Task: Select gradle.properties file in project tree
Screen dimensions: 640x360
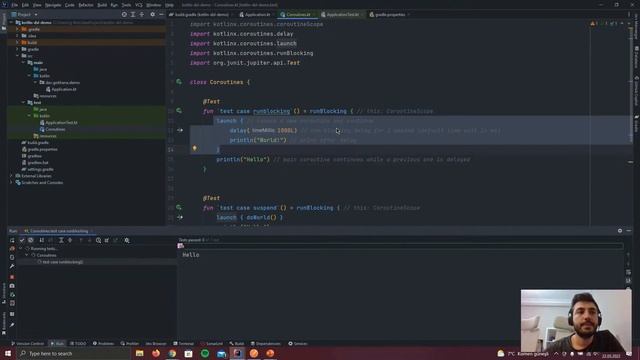Action: coord(40,149)
